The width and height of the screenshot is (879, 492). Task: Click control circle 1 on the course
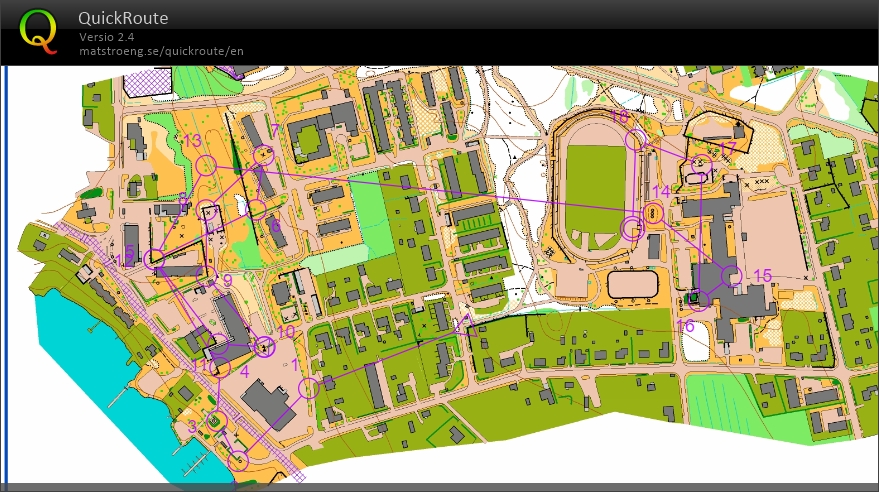click(x=309, y=388)
